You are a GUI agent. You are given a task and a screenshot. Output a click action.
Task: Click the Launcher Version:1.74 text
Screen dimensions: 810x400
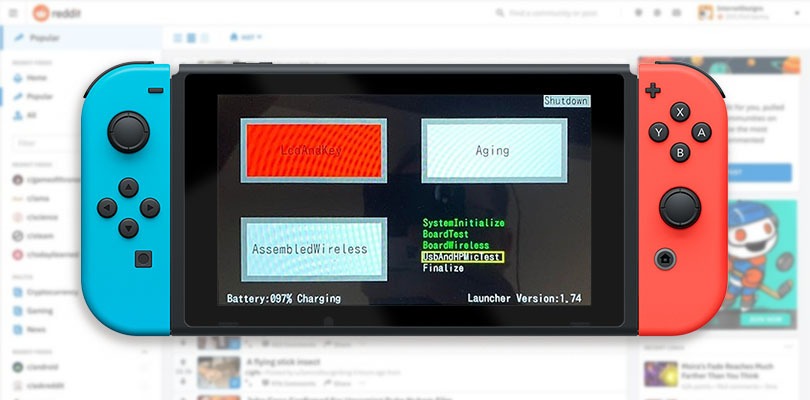(x=524, y=298)
